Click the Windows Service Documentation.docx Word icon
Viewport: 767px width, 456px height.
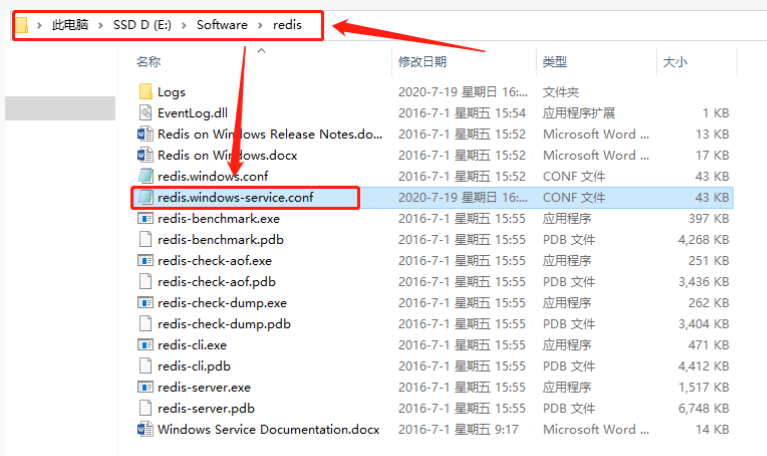145,429
